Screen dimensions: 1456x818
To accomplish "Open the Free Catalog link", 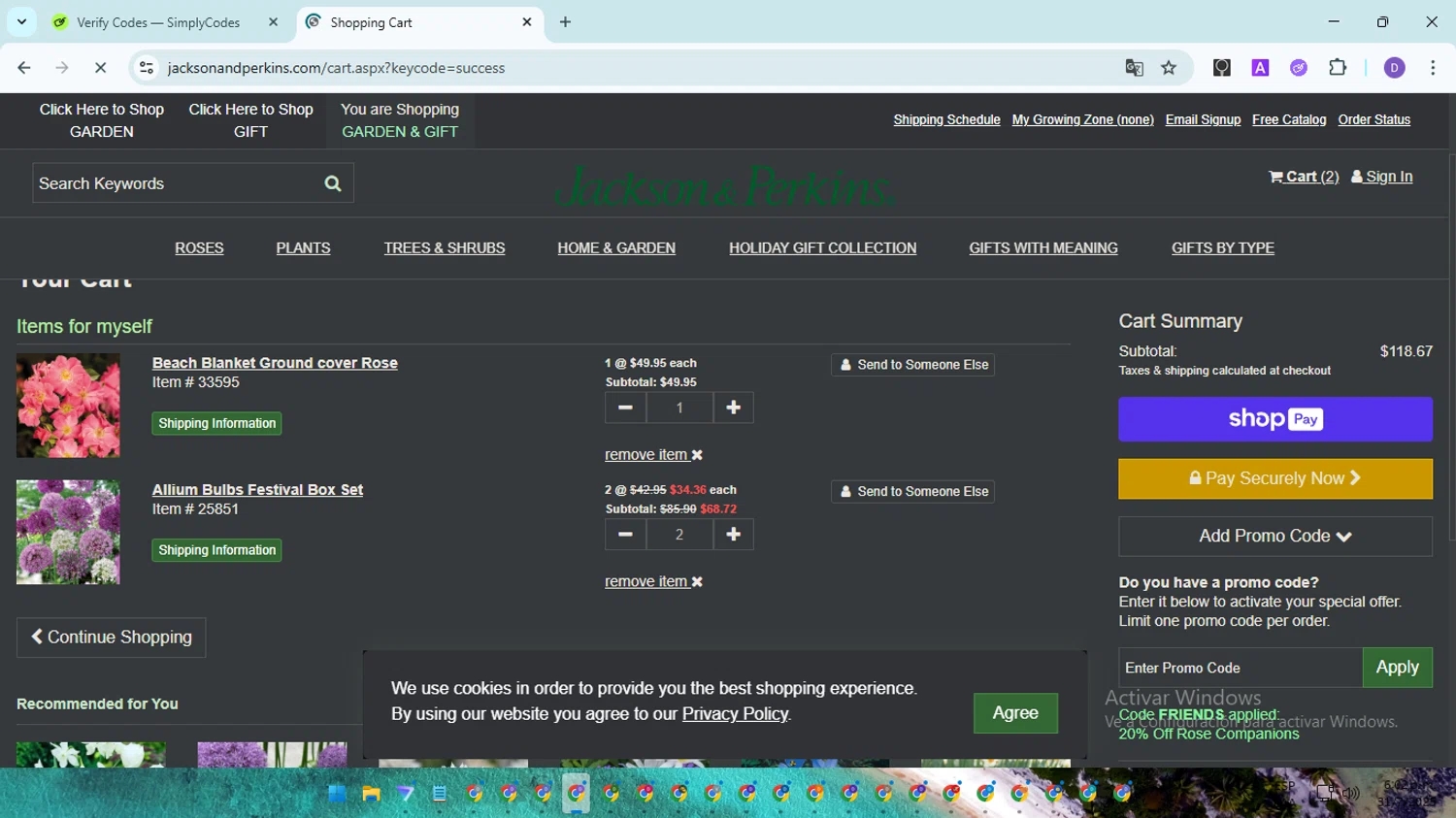I will (x=1289, y=120).
